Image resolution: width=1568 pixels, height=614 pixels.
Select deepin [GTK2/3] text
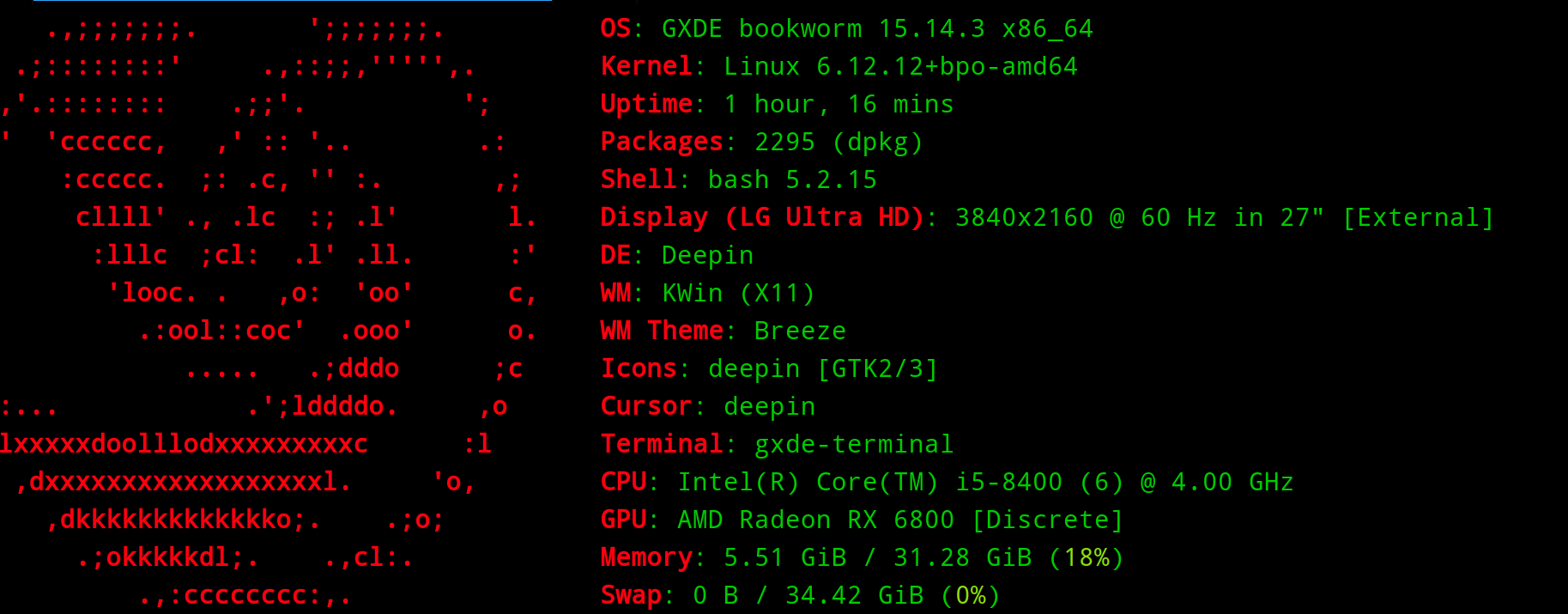pyautogui.click(x=823, y=368)
